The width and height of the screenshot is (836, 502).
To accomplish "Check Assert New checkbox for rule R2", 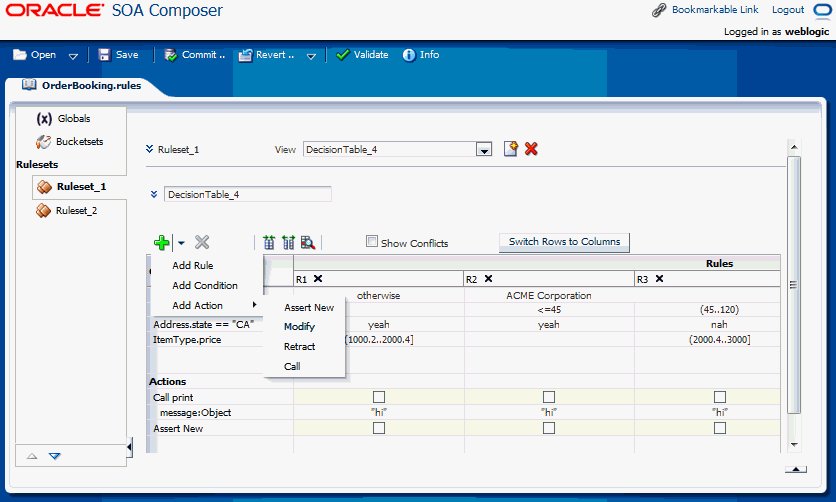I will (x=549, y=428).
